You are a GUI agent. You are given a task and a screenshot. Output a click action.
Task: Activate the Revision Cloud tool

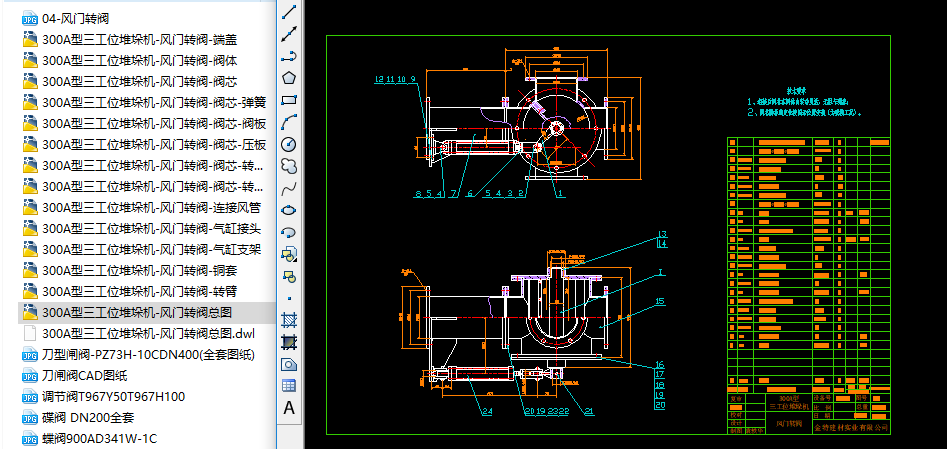point(289,166)
